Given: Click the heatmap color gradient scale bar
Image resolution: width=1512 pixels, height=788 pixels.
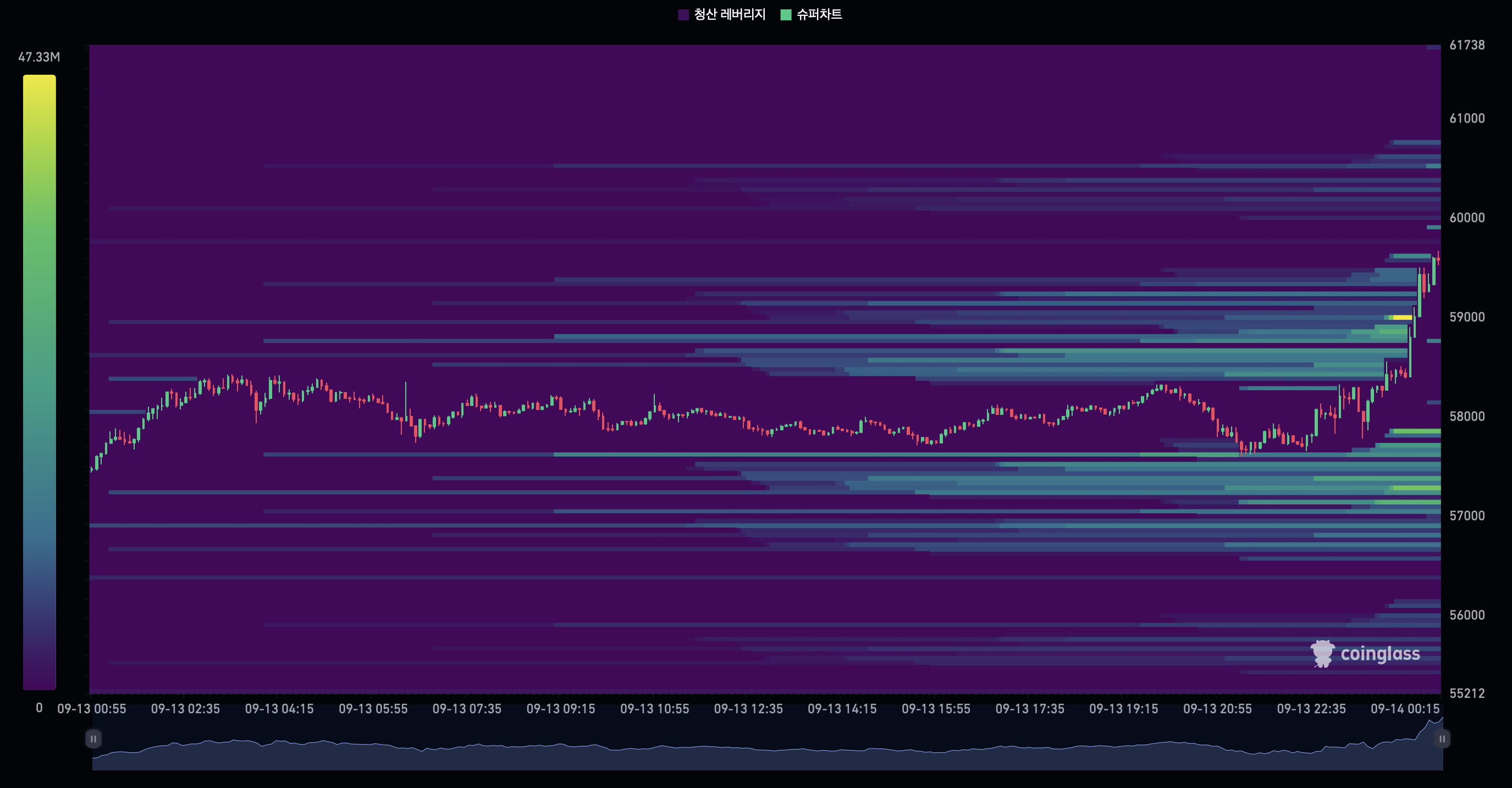Looking at the screenshot, I should point(40,382).
